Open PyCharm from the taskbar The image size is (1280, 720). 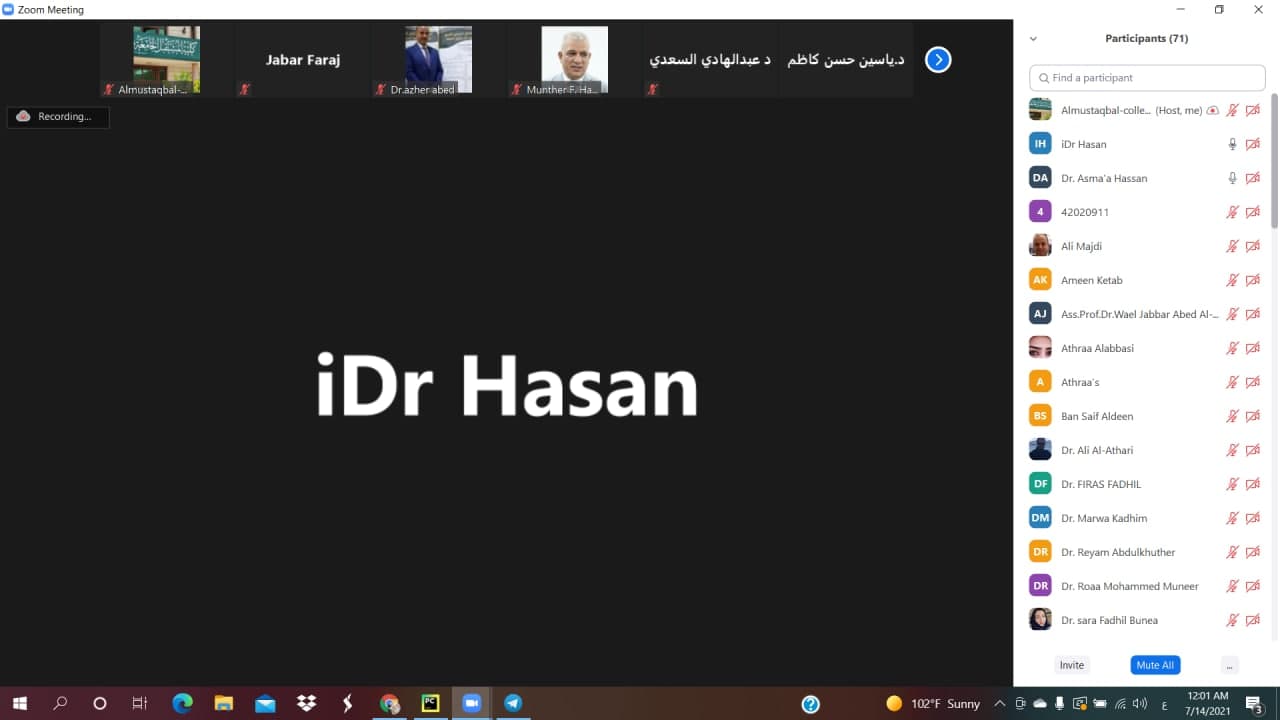coord(430,703)
